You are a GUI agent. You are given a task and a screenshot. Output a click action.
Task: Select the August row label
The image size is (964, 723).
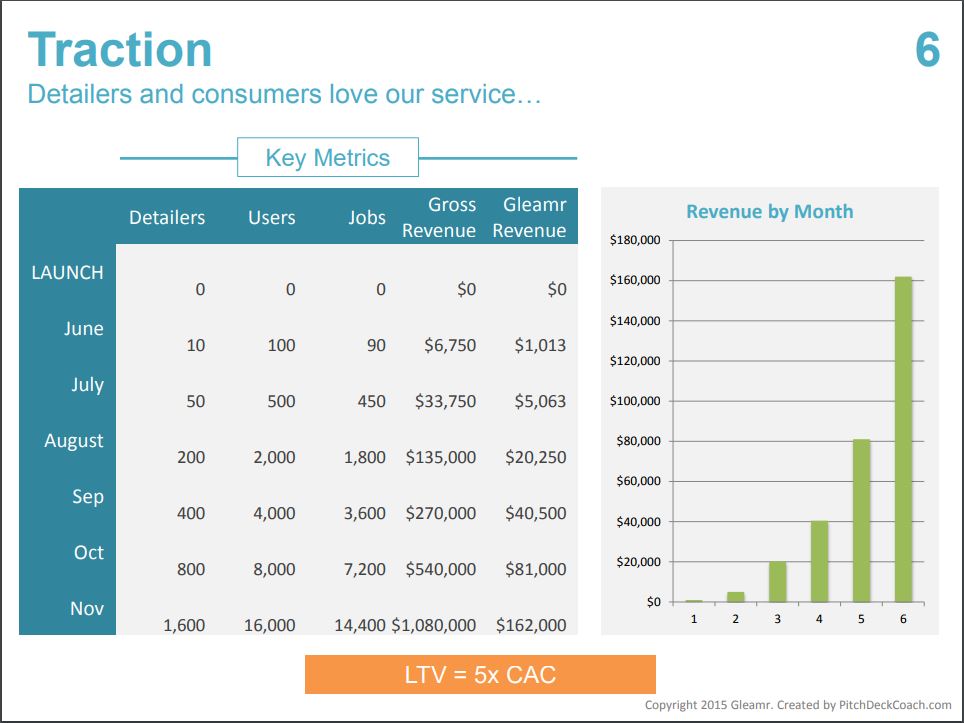(x=74, y=441)
